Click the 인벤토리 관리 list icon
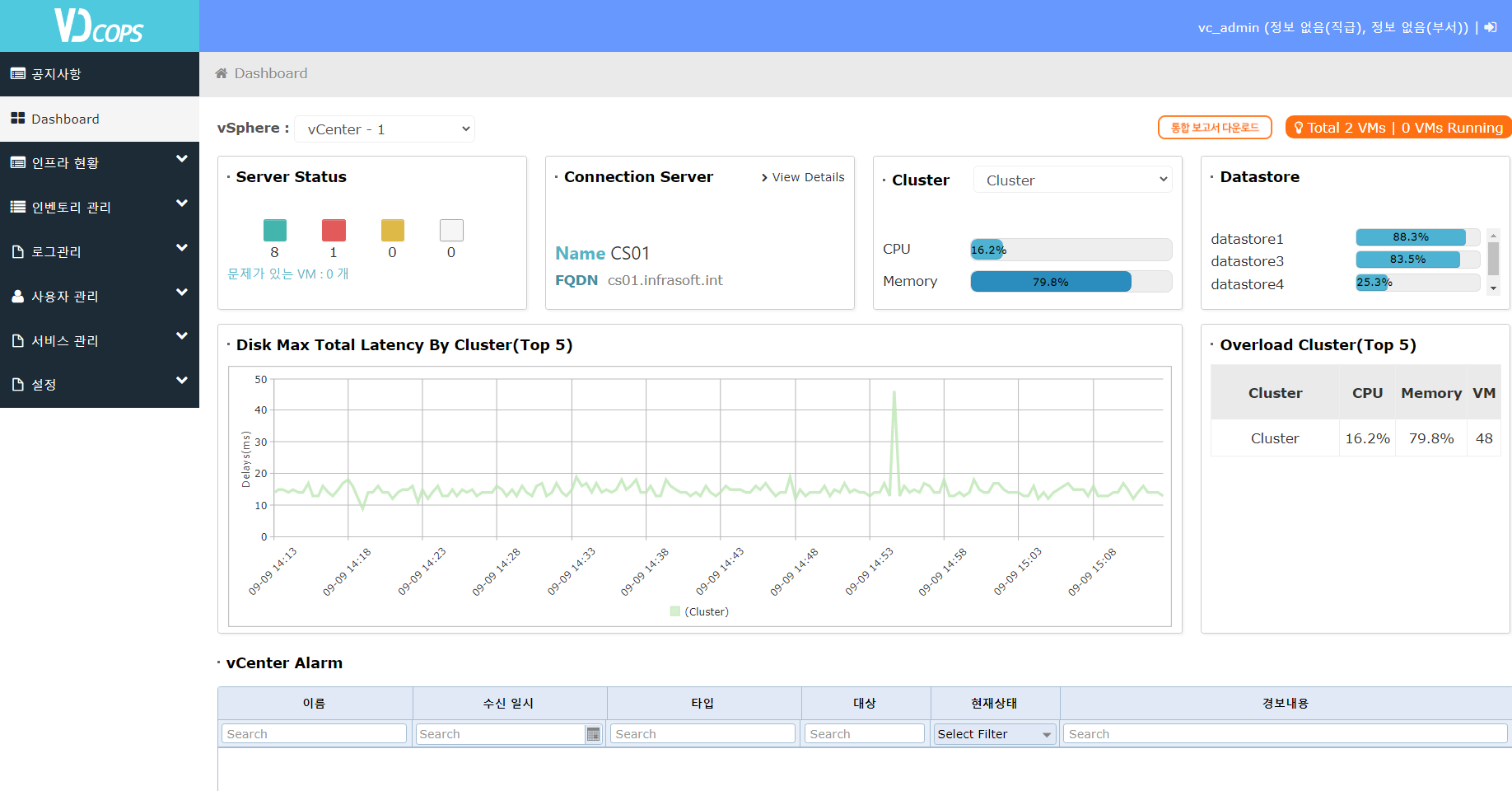 18,207
